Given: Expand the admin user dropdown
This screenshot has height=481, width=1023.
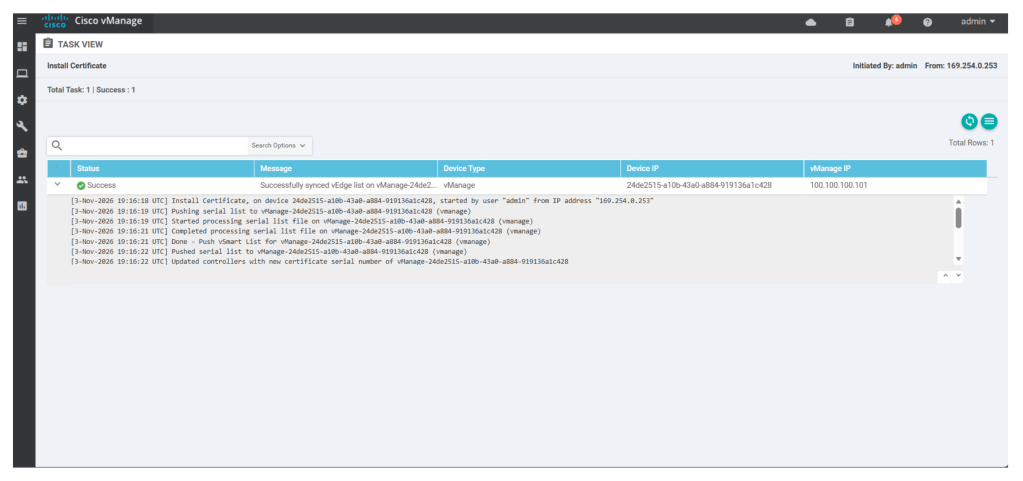Looking at the screenshot, I should coord(977,21).
